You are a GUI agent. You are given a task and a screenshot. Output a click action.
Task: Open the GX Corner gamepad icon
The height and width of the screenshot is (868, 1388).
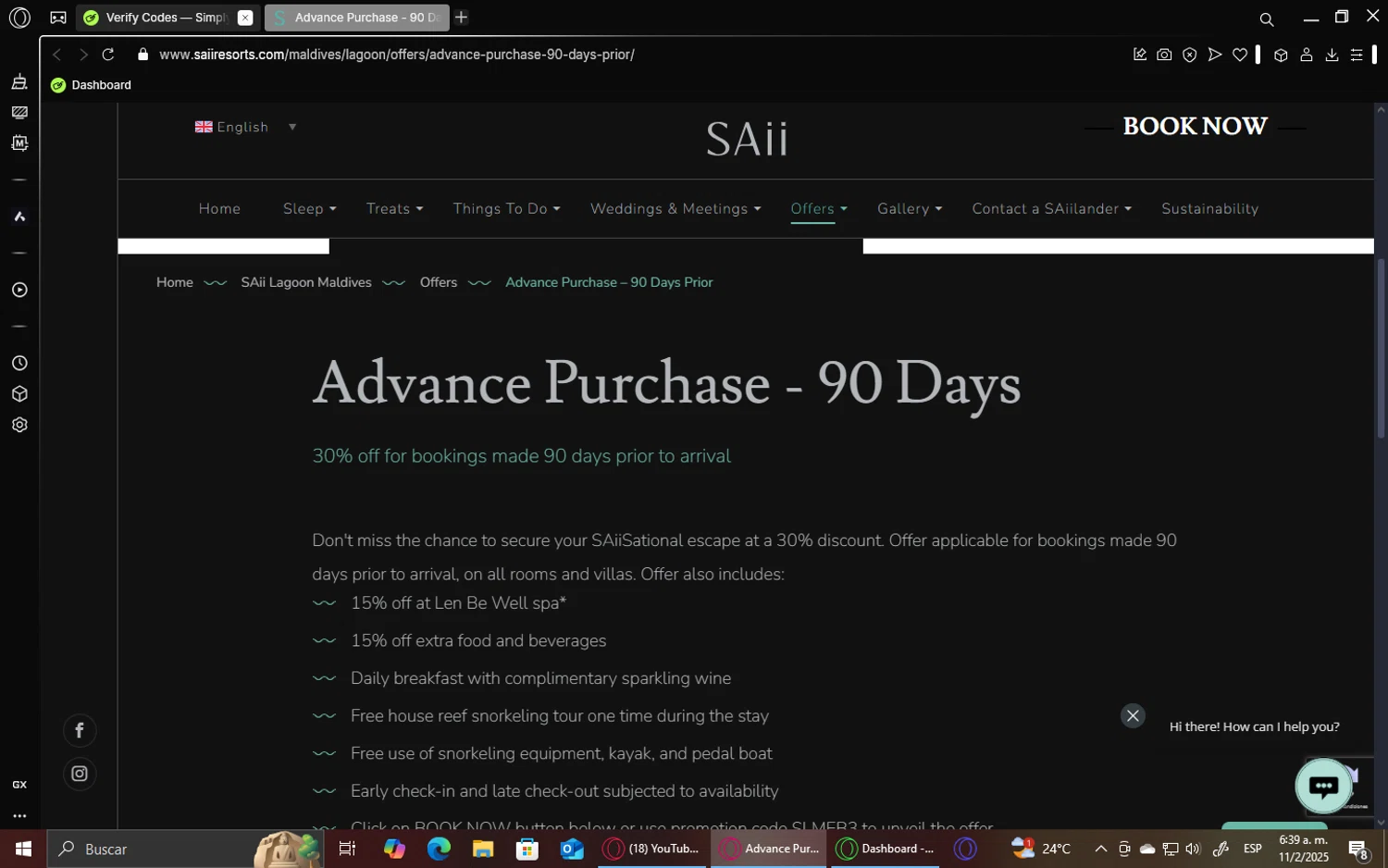point(58,18)
